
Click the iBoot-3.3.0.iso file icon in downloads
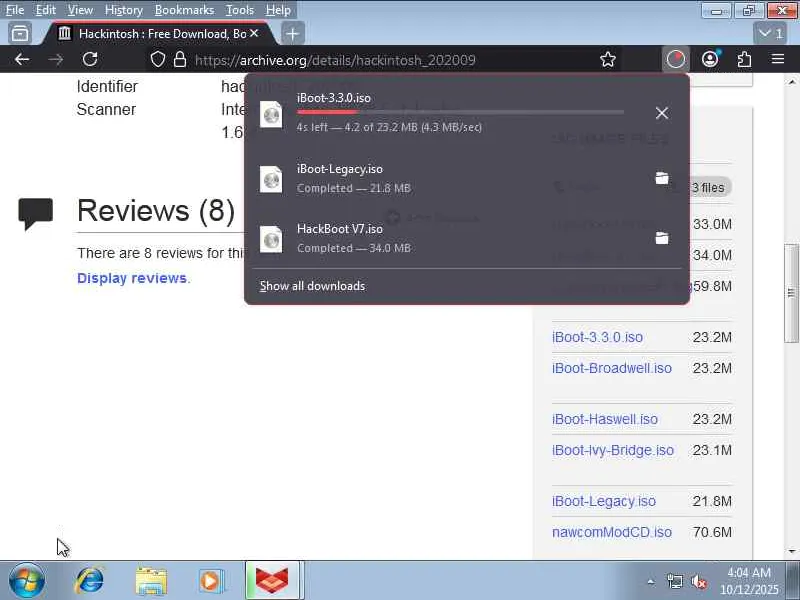[271, 114]
